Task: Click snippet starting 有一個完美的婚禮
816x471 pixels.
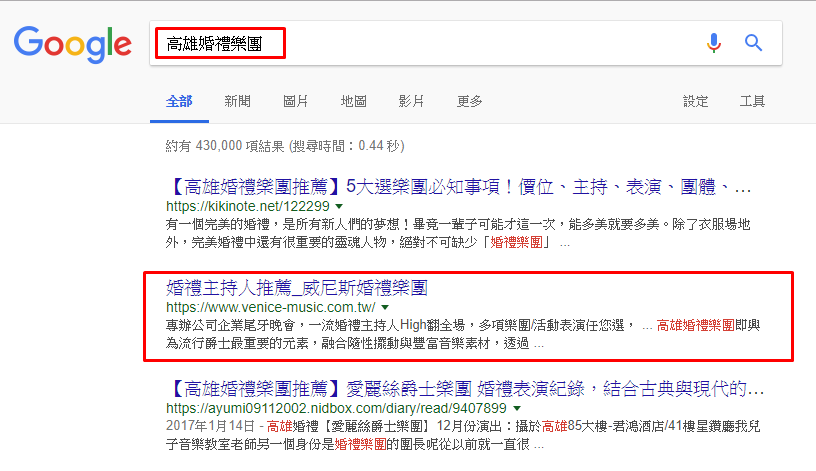Action: (458, 233)
